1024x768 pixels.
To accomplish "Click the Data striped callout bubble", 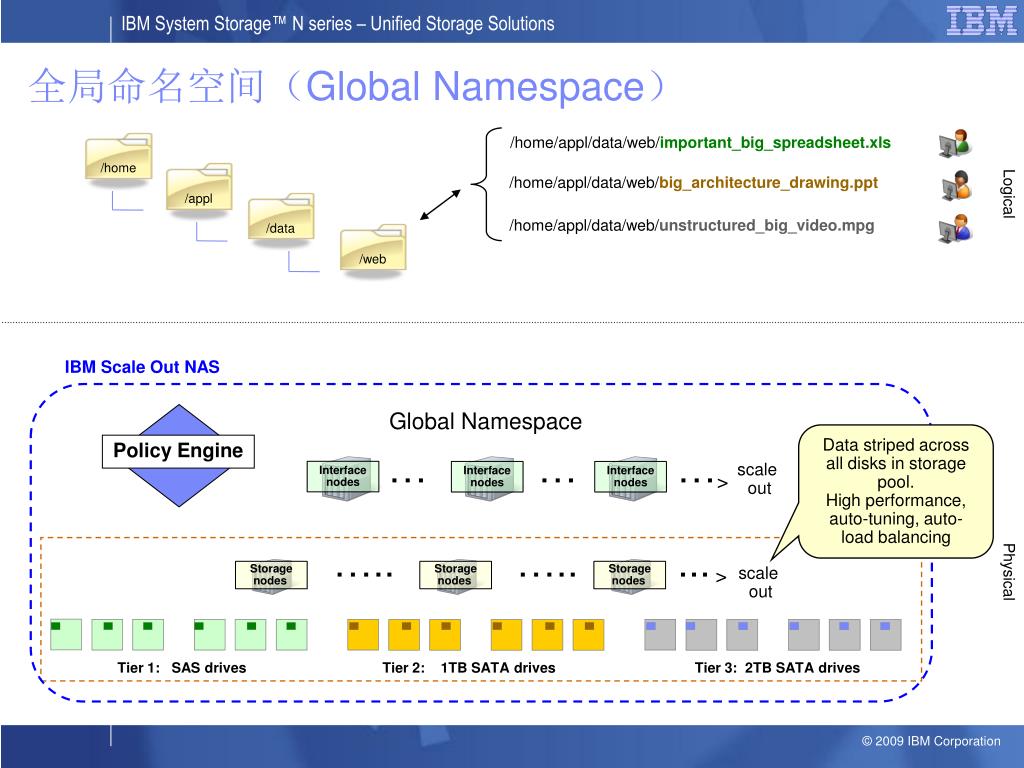I will click(895, 491).
